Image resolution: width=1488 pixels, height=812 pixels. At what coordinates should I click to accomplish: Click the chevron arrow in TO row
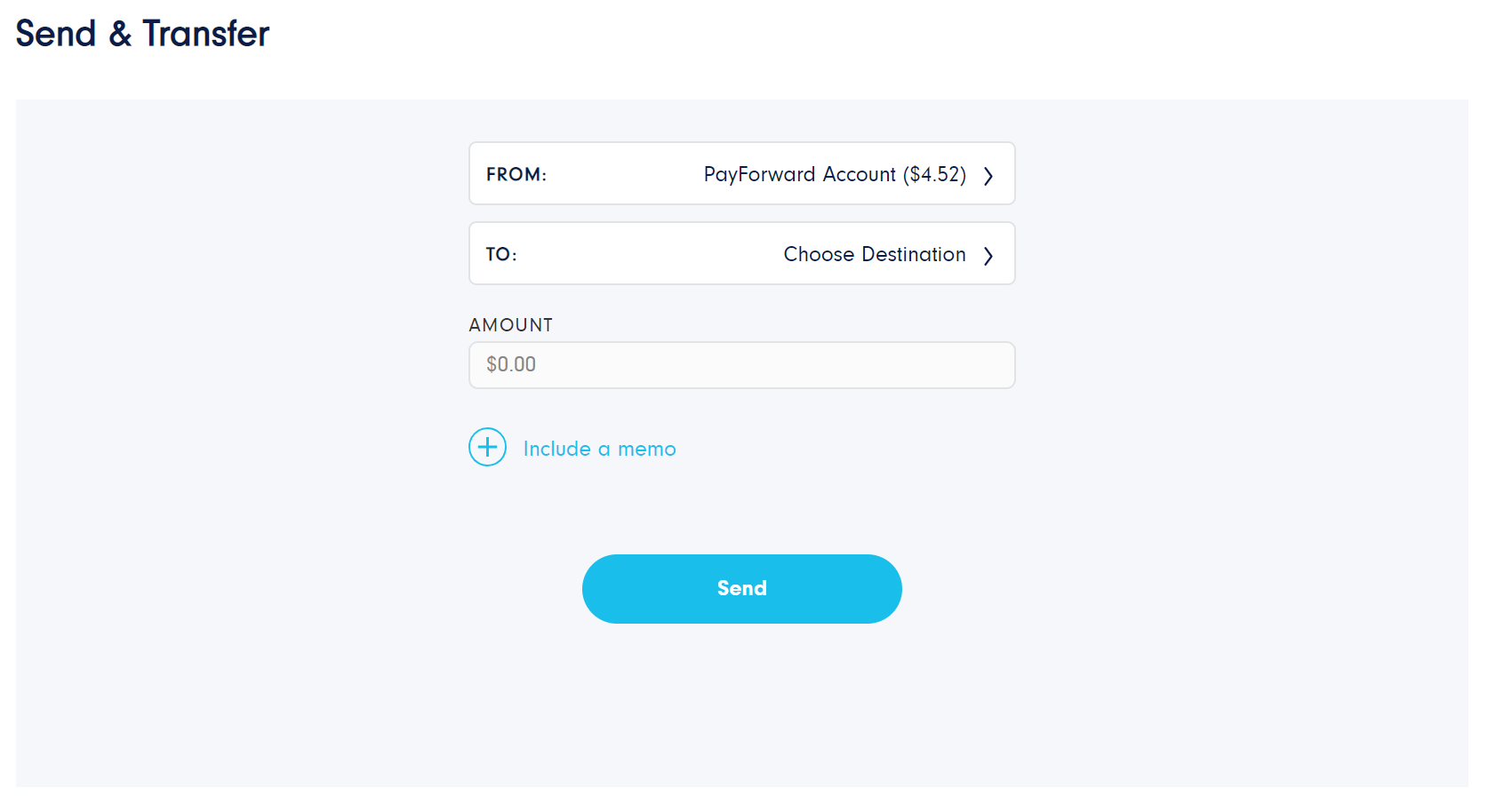click(x=988, y=256)
